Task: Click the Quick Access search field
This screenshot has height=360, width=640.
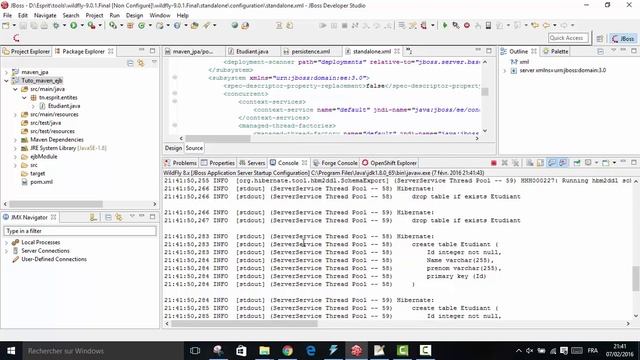Action: click(x=569, y=38)
